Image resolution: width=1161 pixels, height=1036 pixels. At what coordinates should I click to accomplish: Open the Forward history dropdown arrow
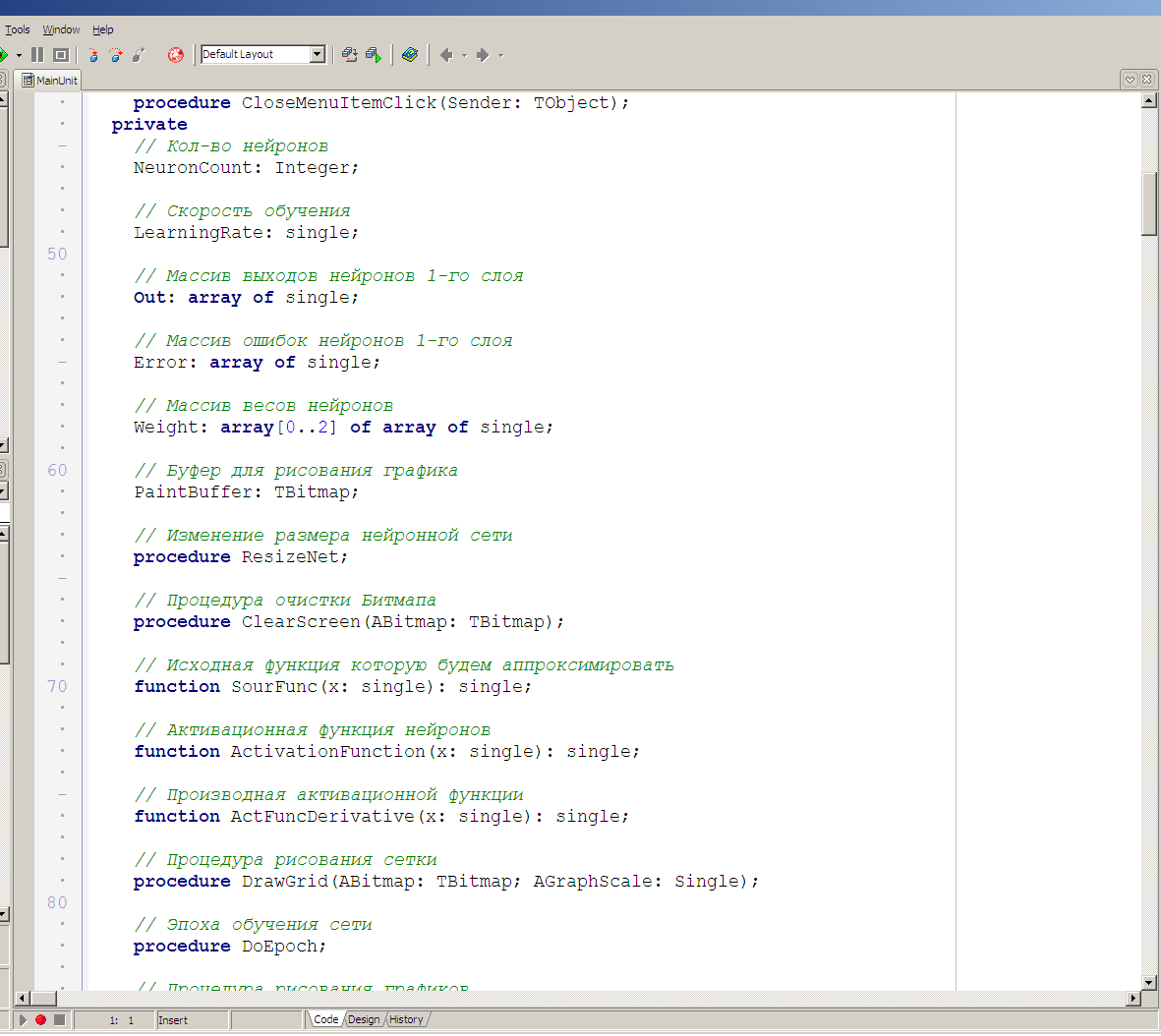tap(501, 56)
